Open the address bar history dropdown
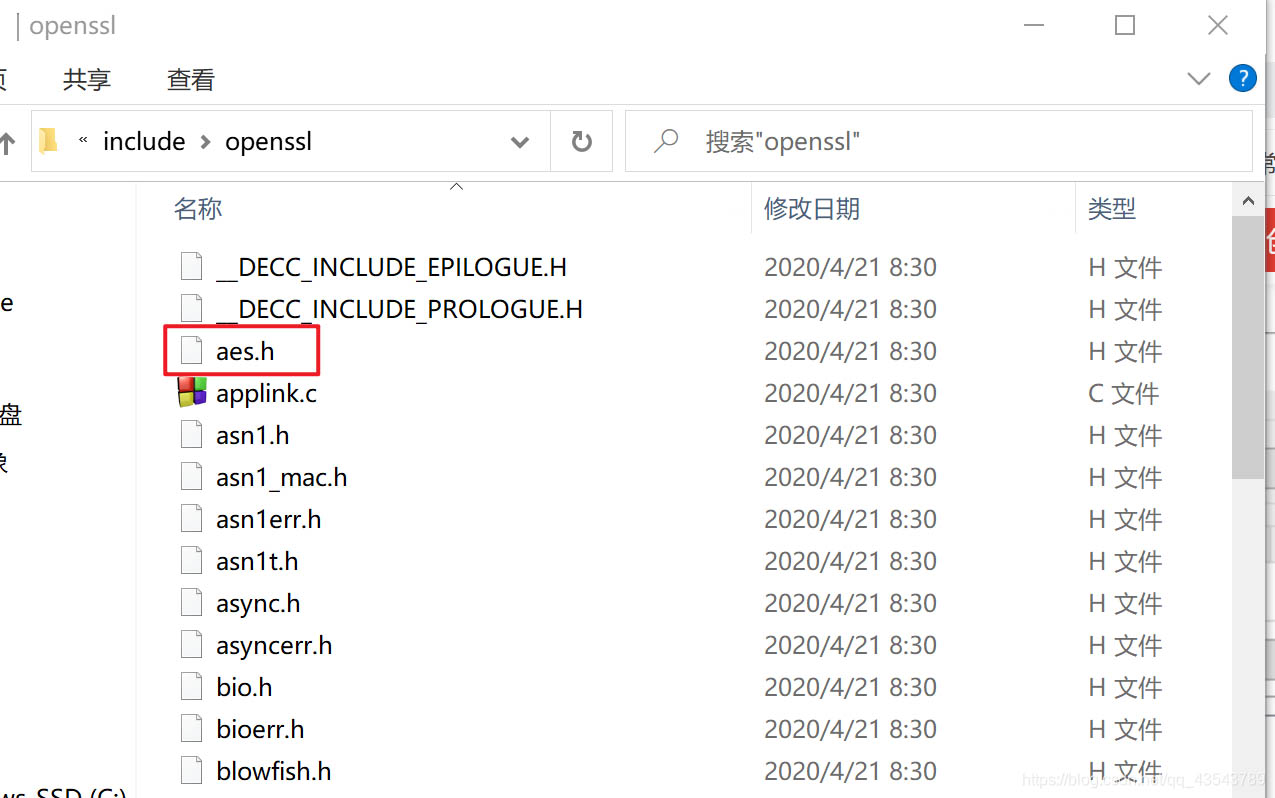Screen dimensions: 1275x798 520,142
